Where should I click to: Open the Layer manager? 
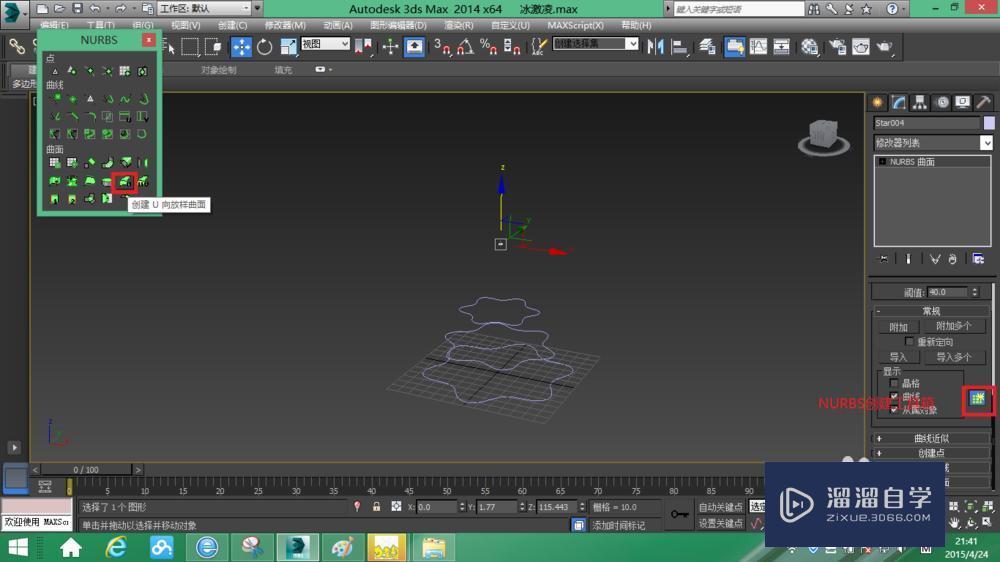click(x=707, y=47)
